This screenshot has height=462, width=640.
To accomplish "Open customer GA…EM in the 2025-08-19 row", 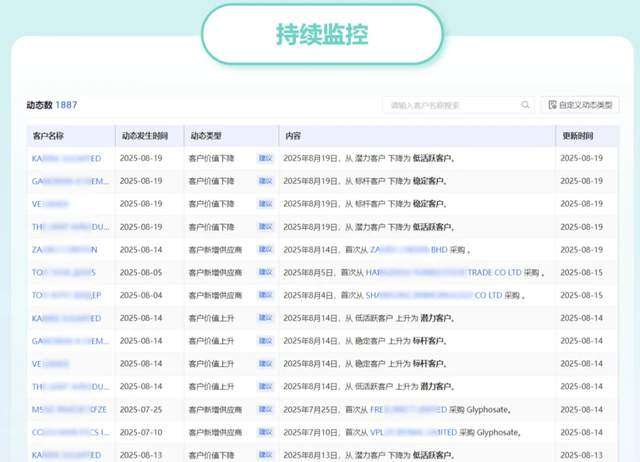I will click(x=70, y=181).
